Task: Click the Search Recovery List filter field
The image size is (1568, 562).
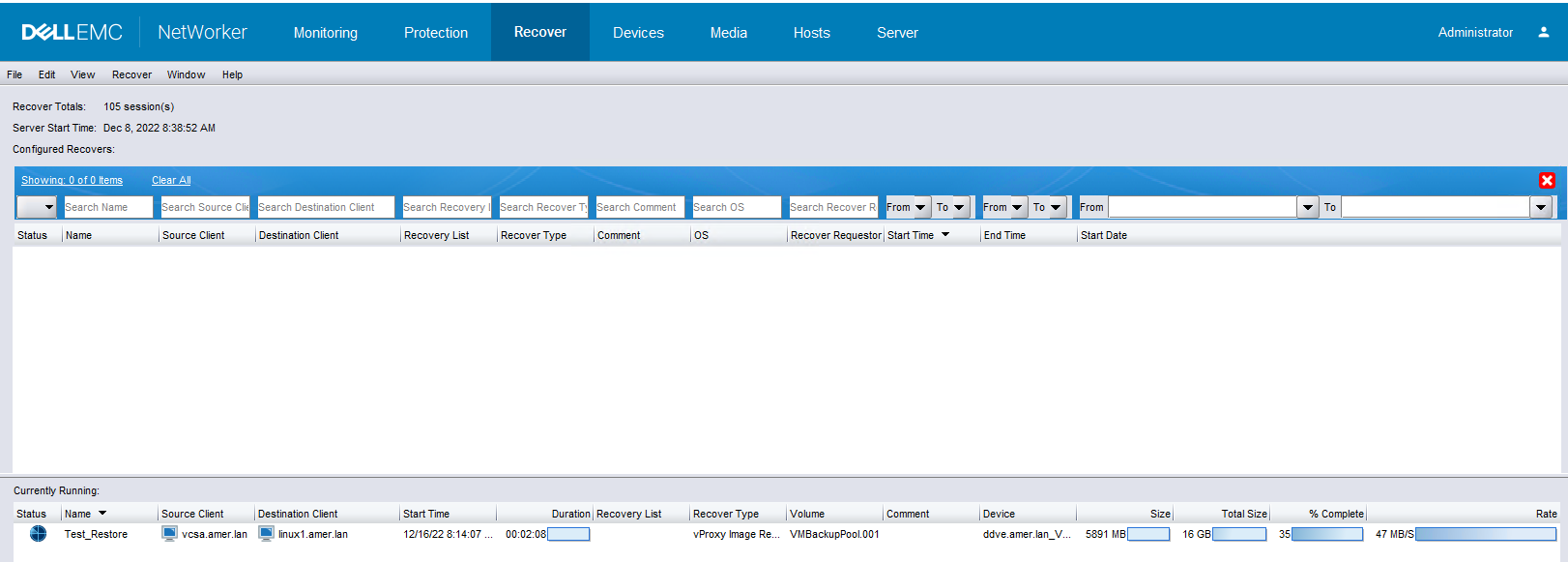Action: pos(447,207)
